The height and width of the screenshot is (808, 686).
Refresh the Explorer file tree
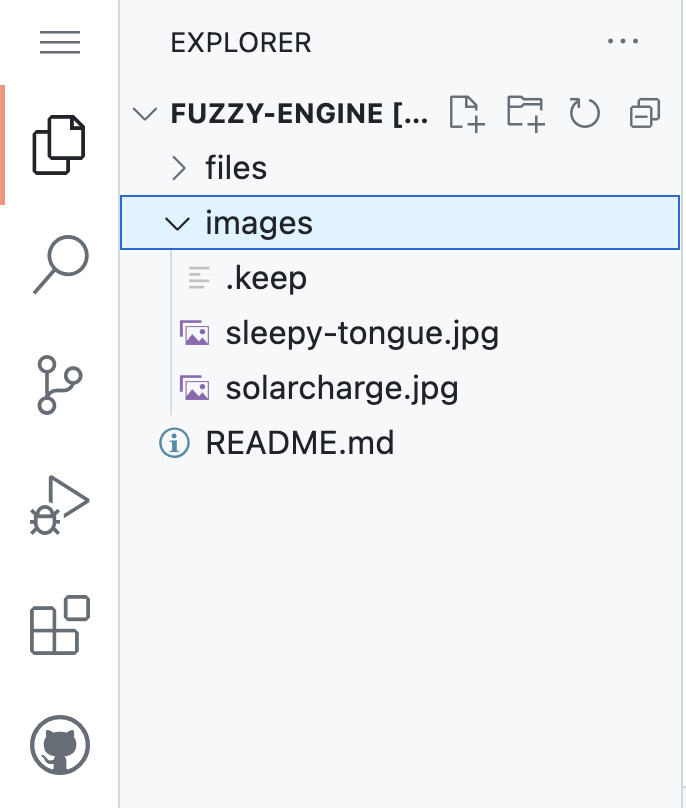[585, 113]
